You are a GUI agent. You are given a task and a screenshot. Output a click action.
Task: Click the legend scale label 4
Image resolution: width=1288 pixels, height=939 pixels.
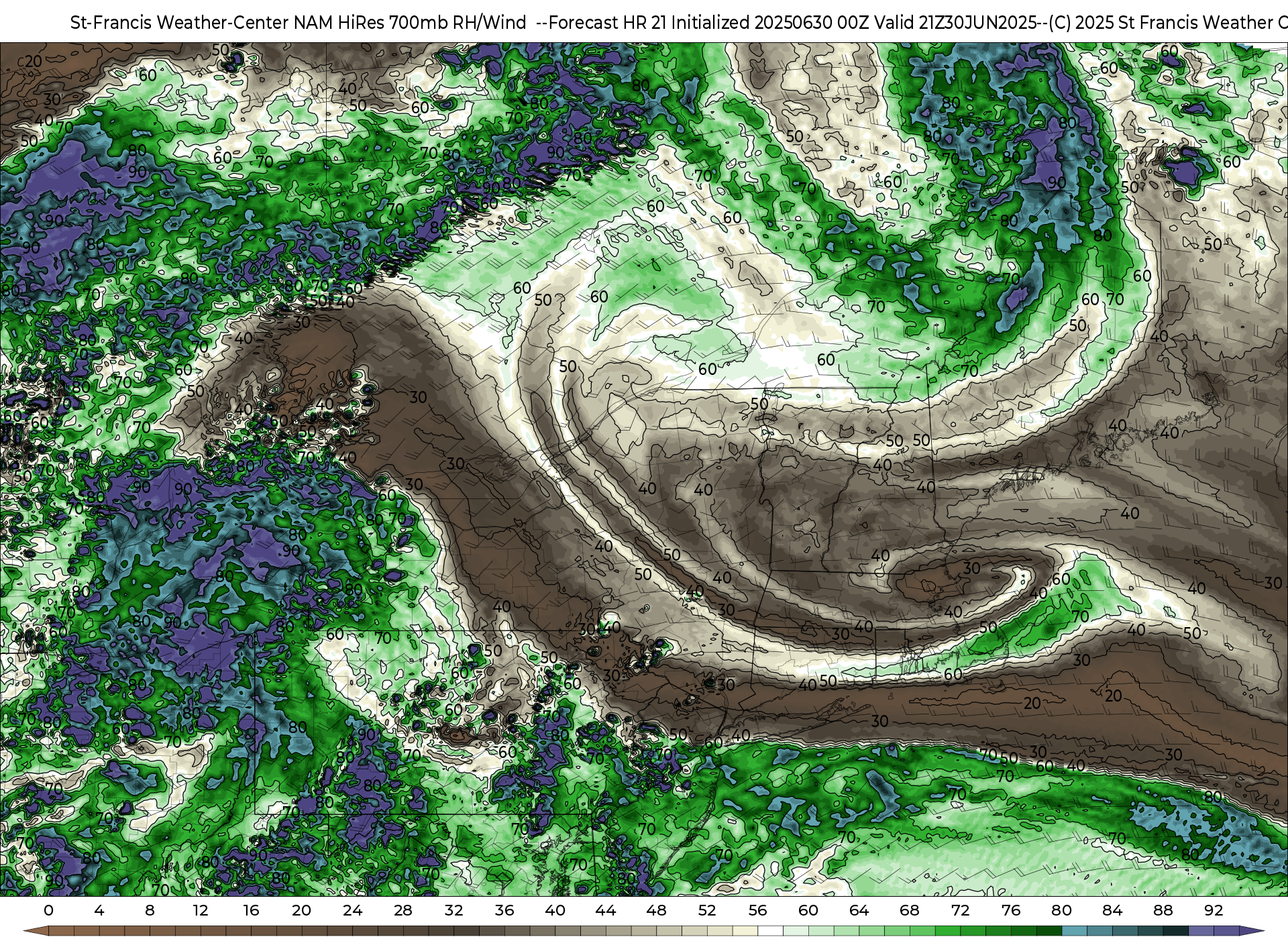(99, 910)
